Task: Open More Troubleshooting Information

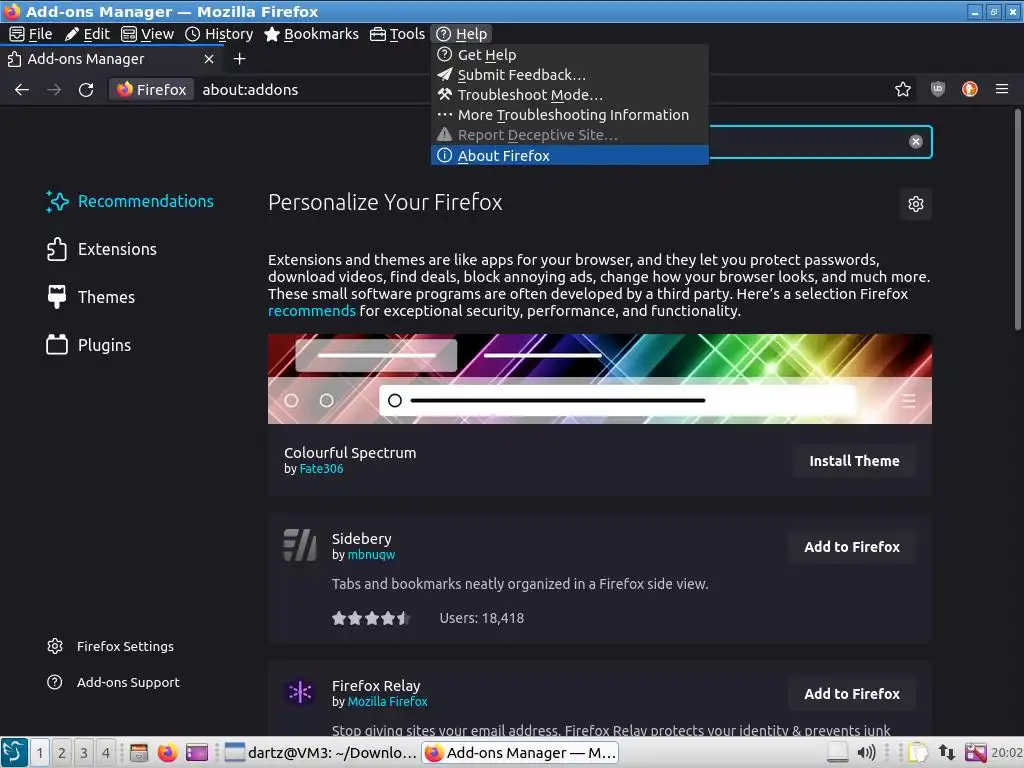Action: [x=569, y=115]
